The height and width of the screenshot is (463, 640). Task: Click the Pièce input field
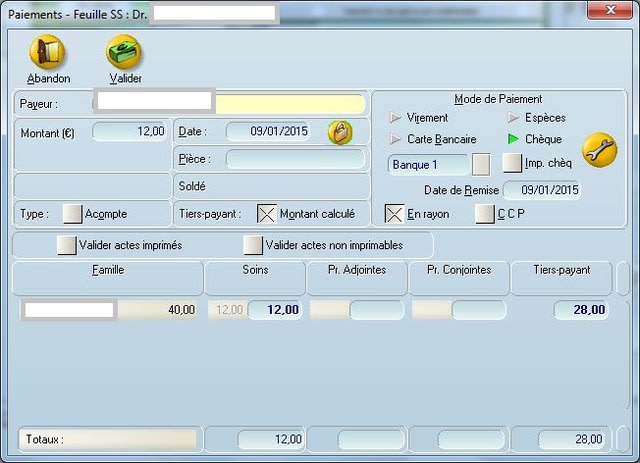pos(295,159)
